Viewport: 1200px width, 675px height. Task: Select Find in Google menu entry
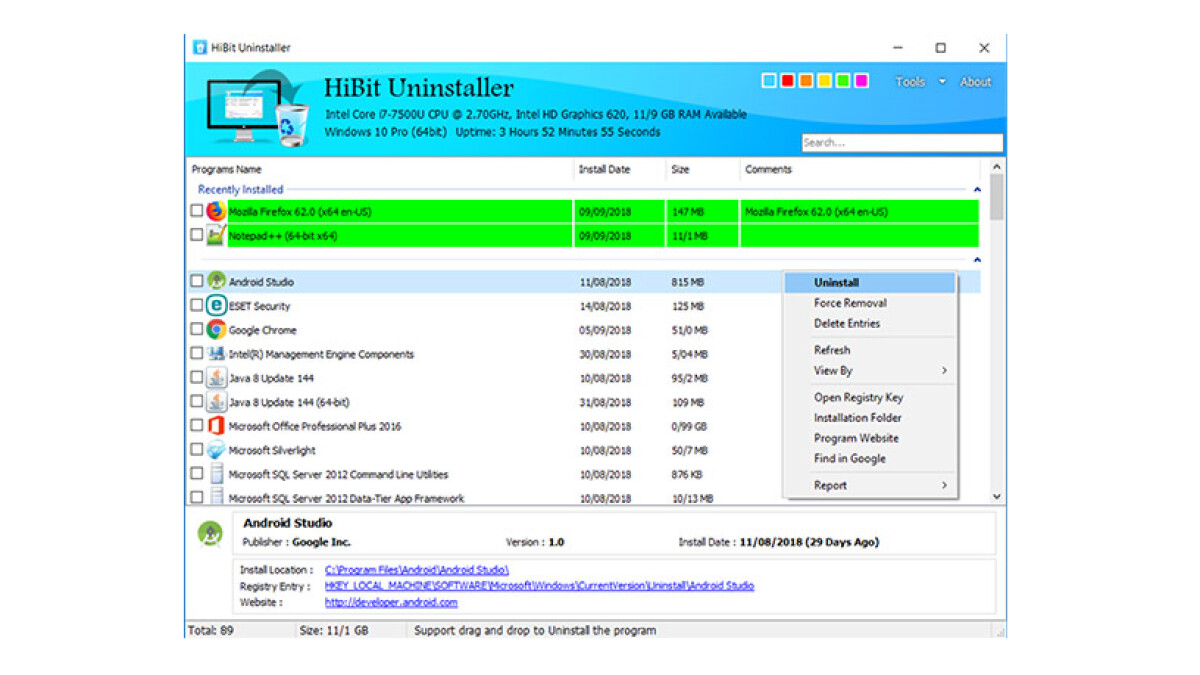pos(870,459)
